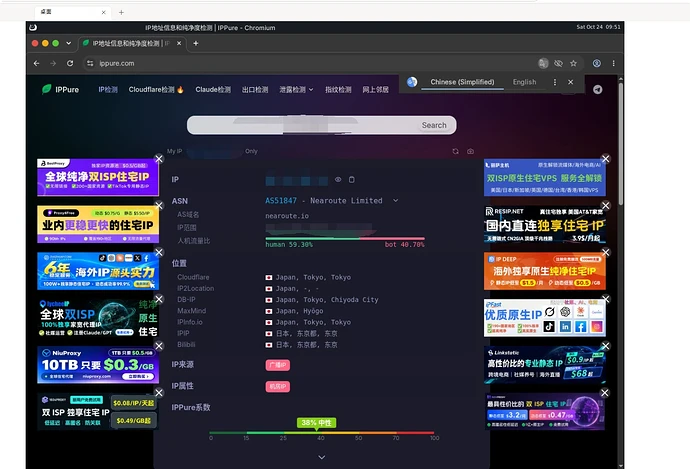This screenshot has height=469, width=690.
Task: Click the refresh icon beside My IP
Action: 455,151
